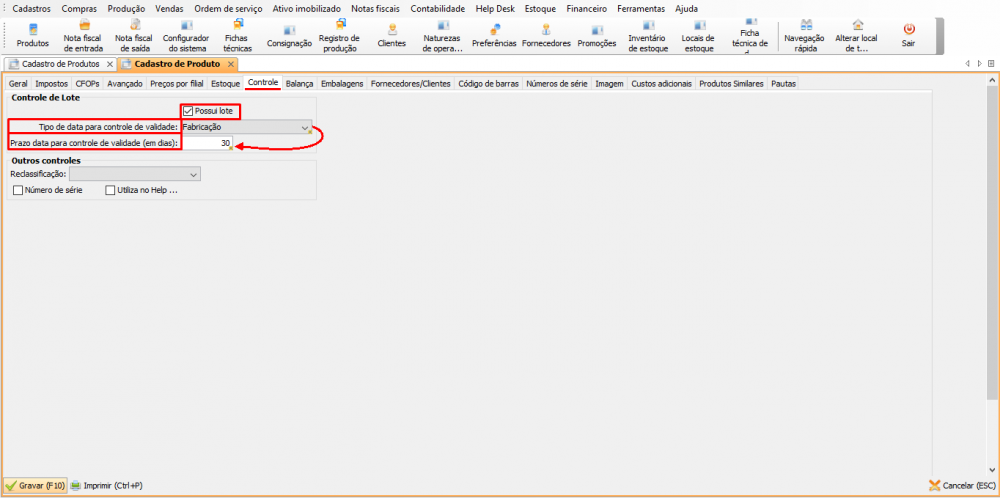Image resolution: width=1000 pixels, height=498 pixels.
Task: Expand the Fabricação date type dropdown
Action: click(x=305, y=128)
